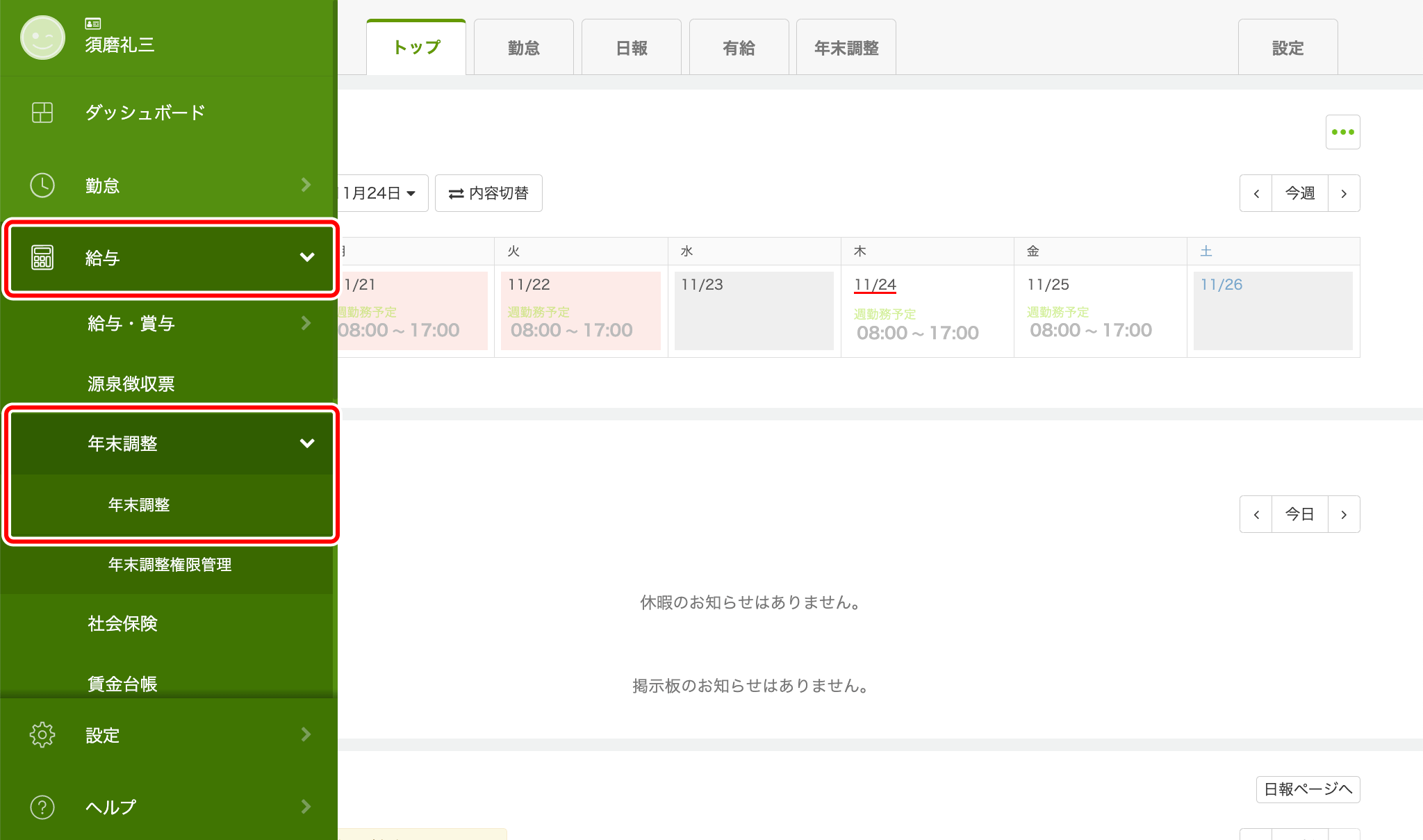Switch to the 有給 tab

click(x=739, y=48)
